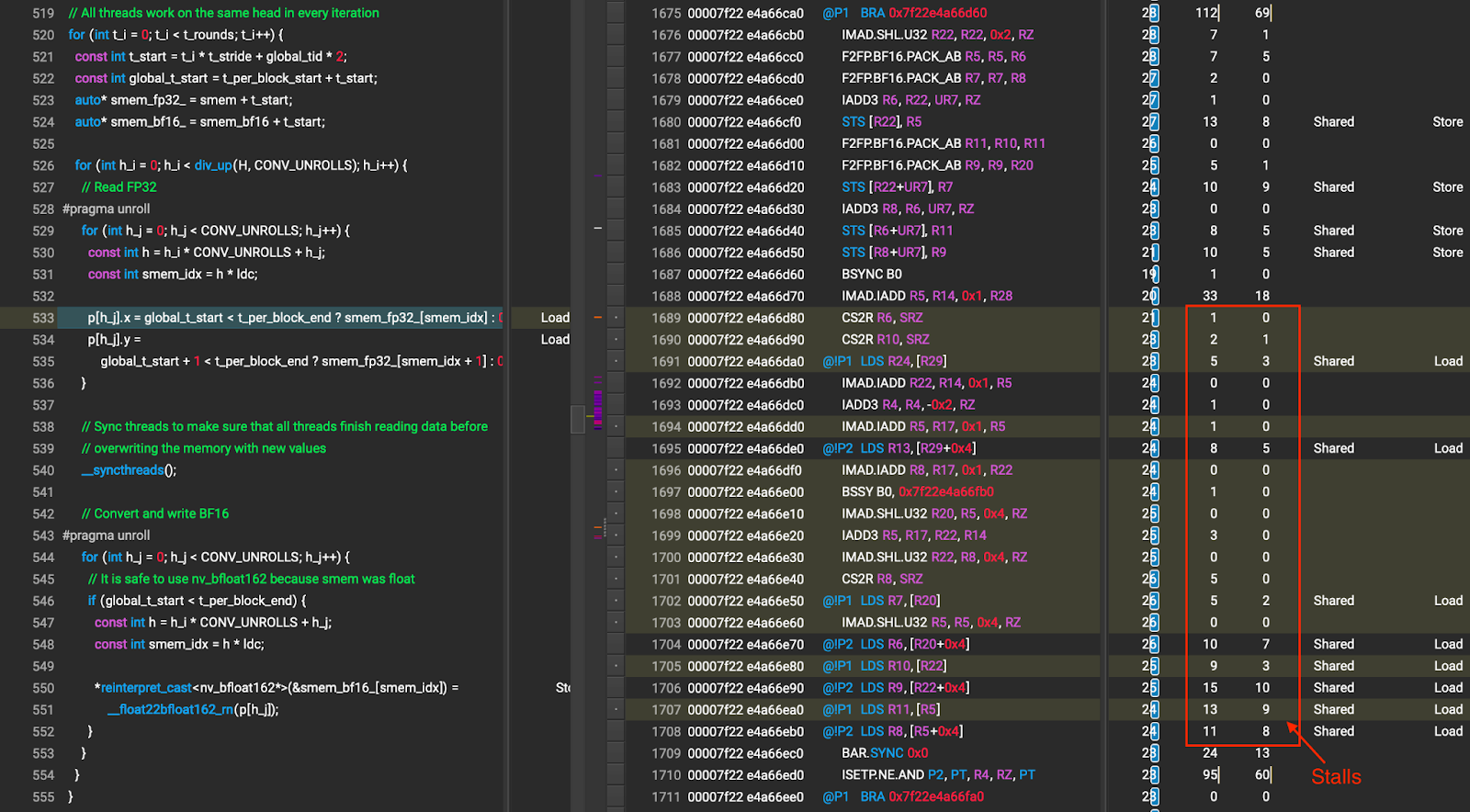The height and width of the screenshot is (812, 1470).
Task: Click the marker cell beside instruction 1689
Action: click(616, 318)
